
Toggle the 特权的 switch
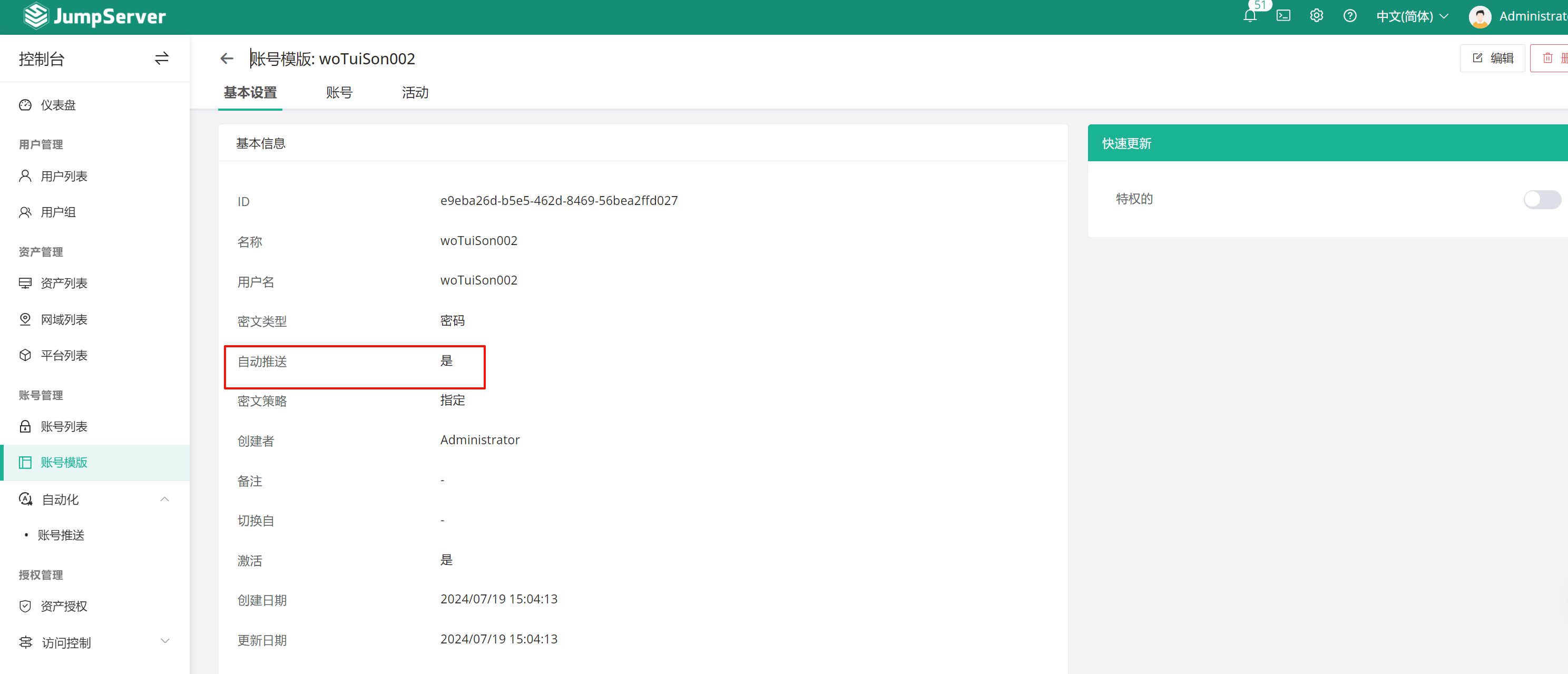pos(1541,199)
